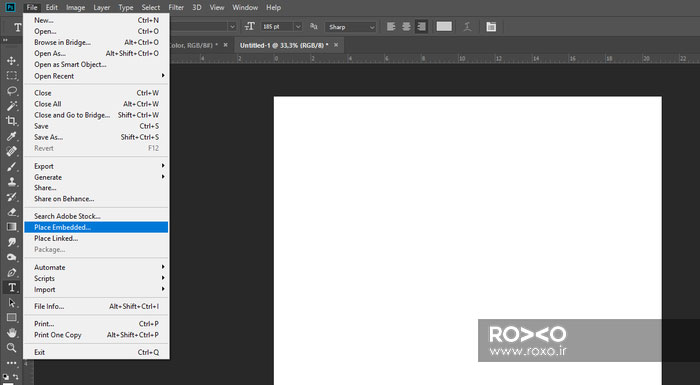Select the Move tool
The image size is (700, 385).
(x=12, y=60)
